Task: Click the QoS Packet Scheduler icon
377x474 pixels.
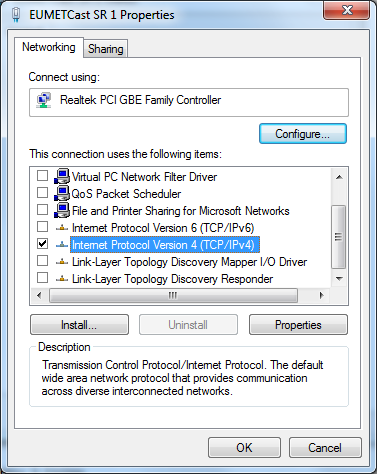Action: pos(62,193)
